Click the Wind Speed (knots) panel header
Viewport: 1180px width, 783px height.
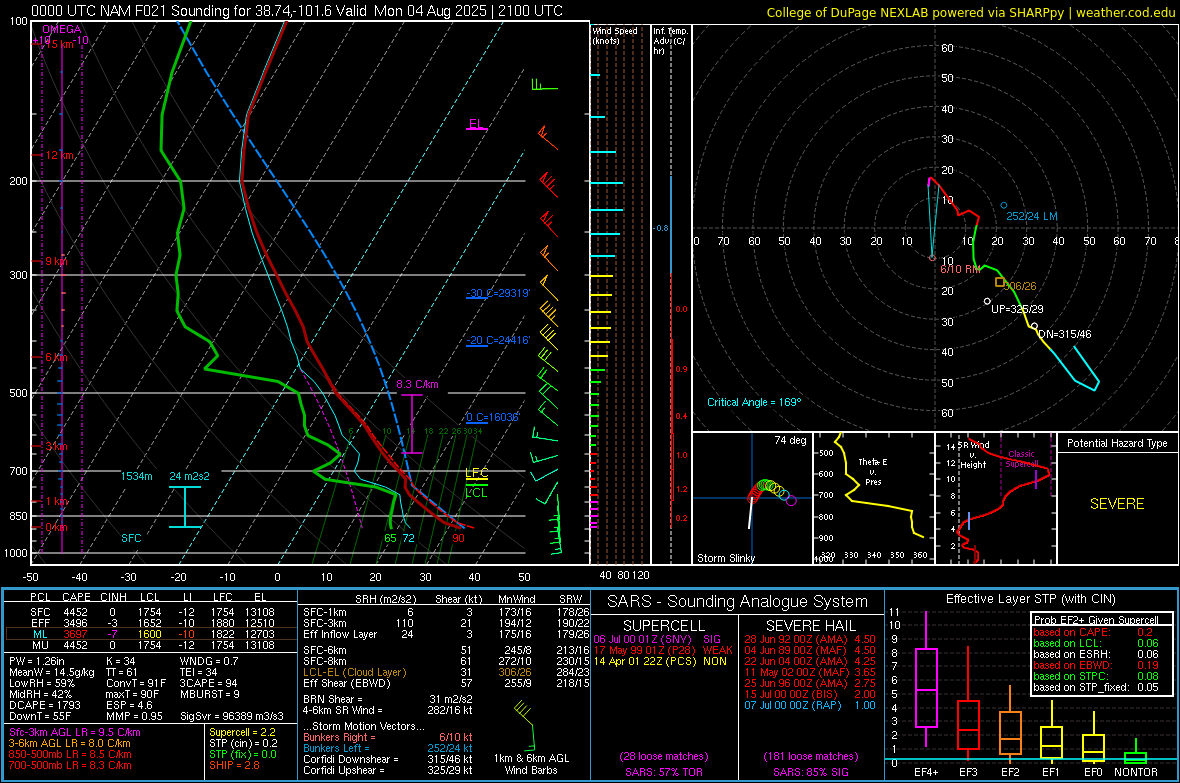point(615,35)
